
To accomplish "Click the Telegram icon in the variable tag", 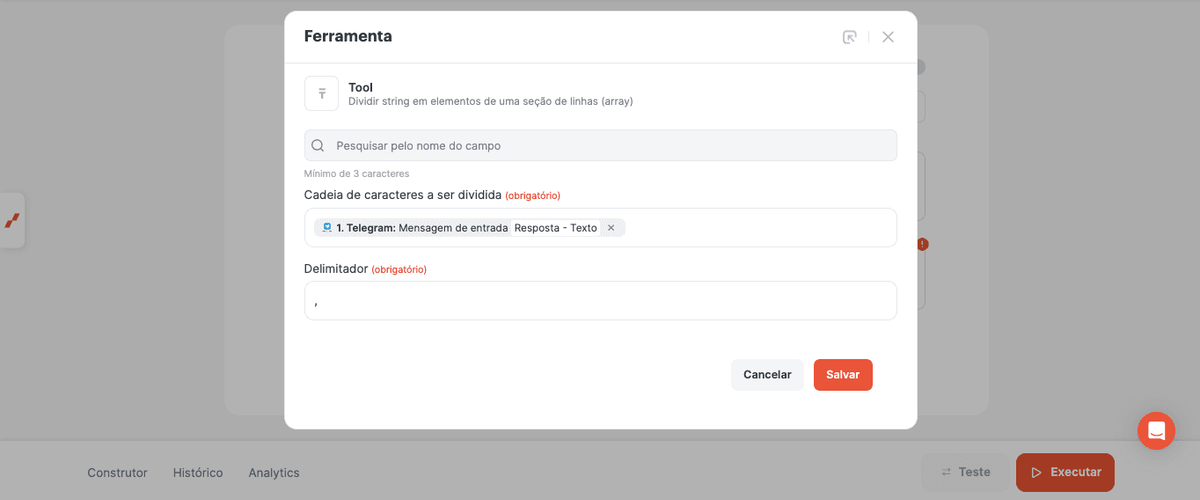I will (x=326, y=228).
